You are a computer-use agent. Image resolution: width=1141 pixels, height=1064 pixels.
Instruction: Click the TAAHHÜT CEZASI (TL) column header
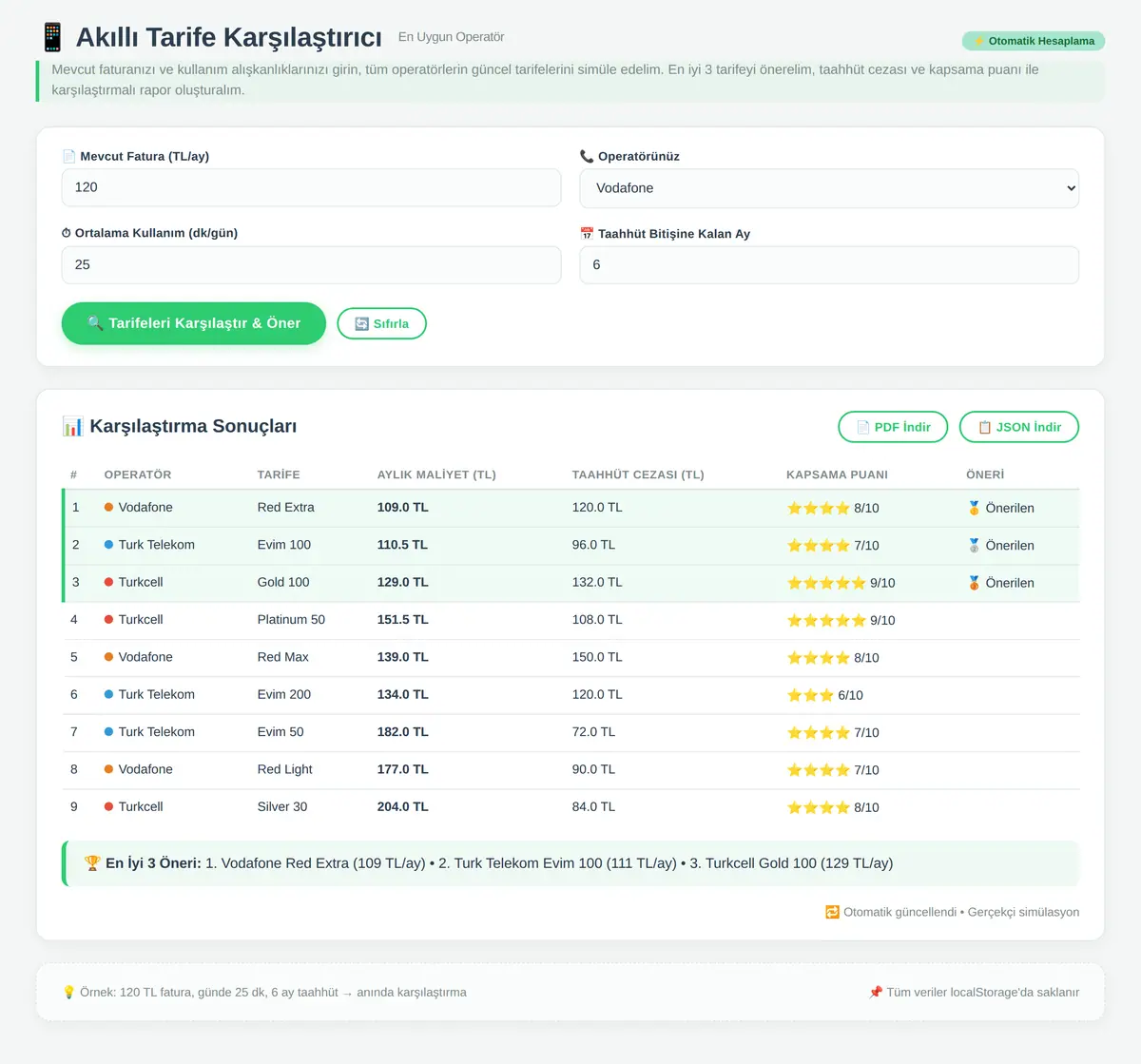pyautogui.click(x=638, y=474)
